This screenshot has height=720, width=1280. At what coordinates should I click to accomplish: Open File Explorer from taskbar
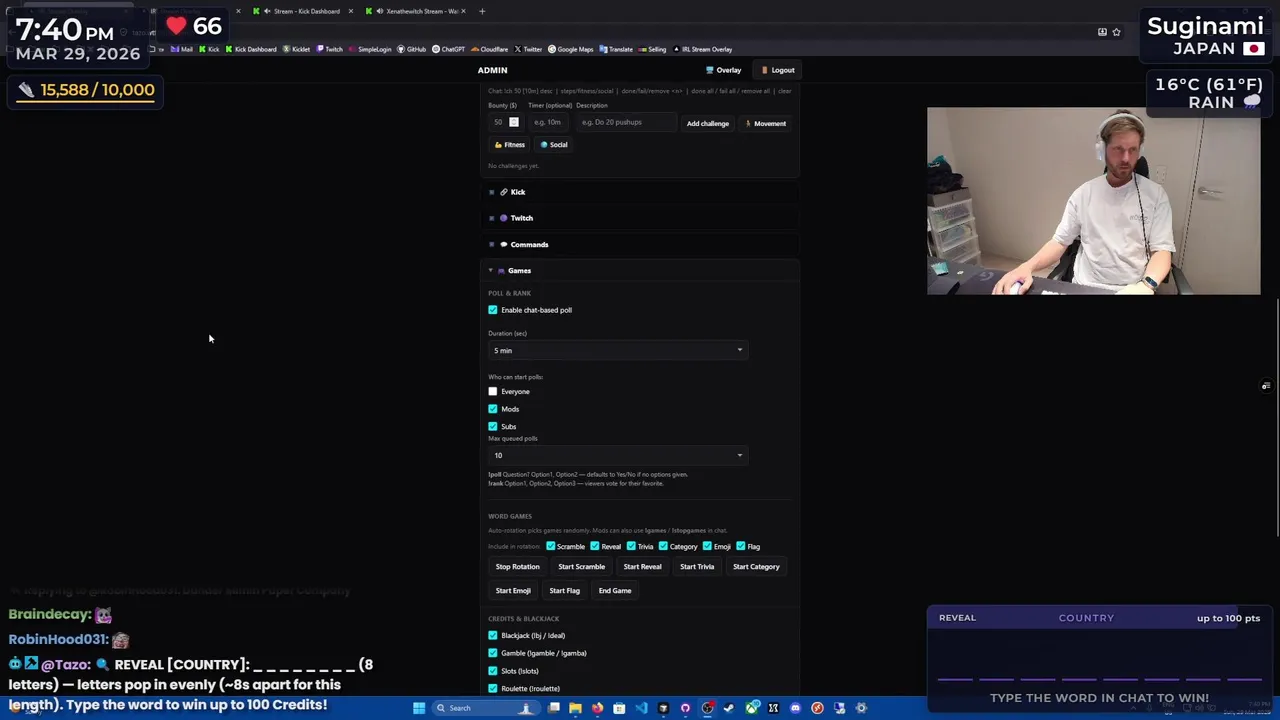pyautogui.click(x=575, y=708)
